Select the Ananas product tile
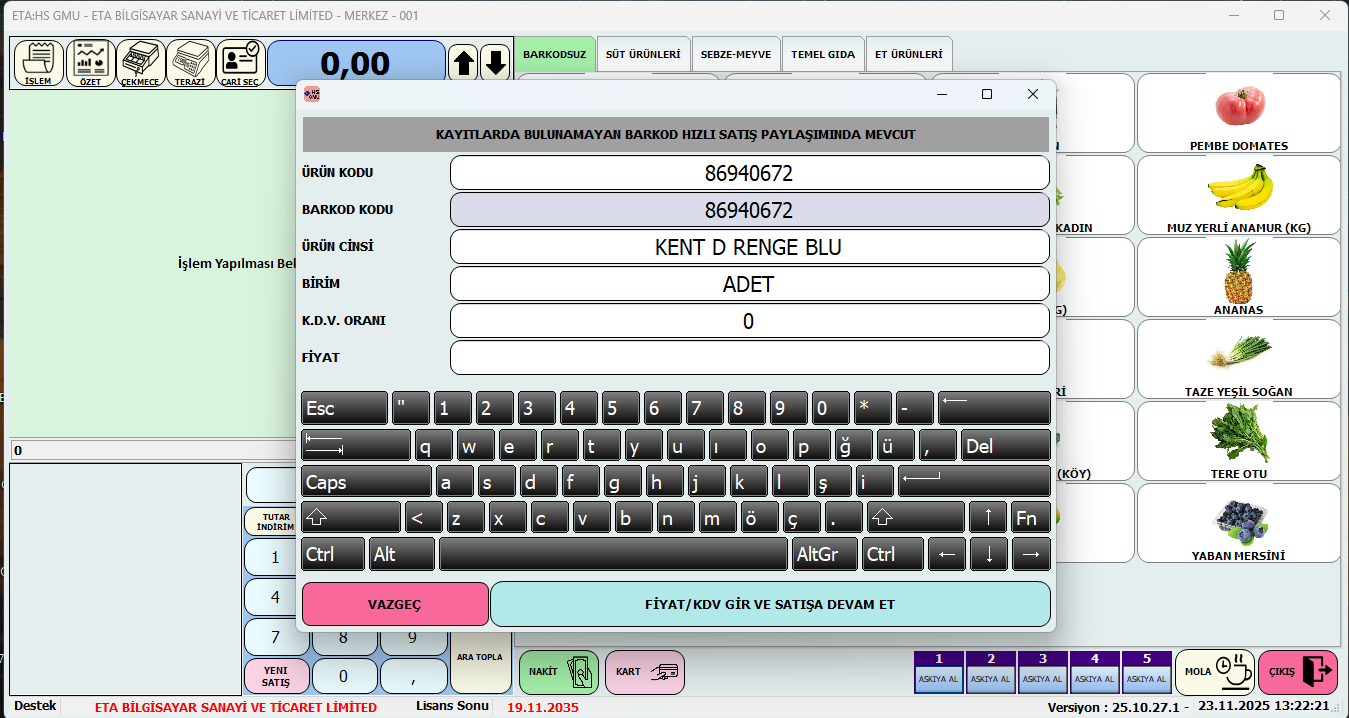1349x718 pixels. (1238, 278)
